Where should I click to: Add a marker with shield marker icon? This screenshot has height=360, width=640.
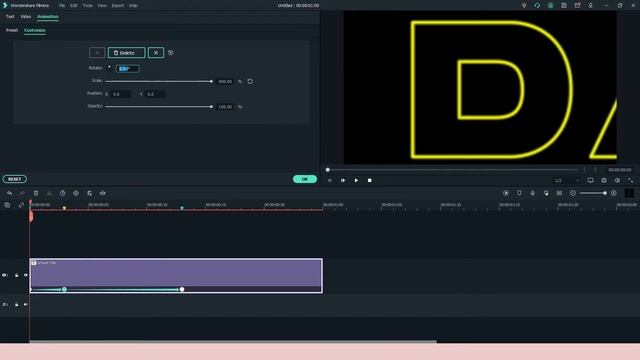(x=519, y=193)
